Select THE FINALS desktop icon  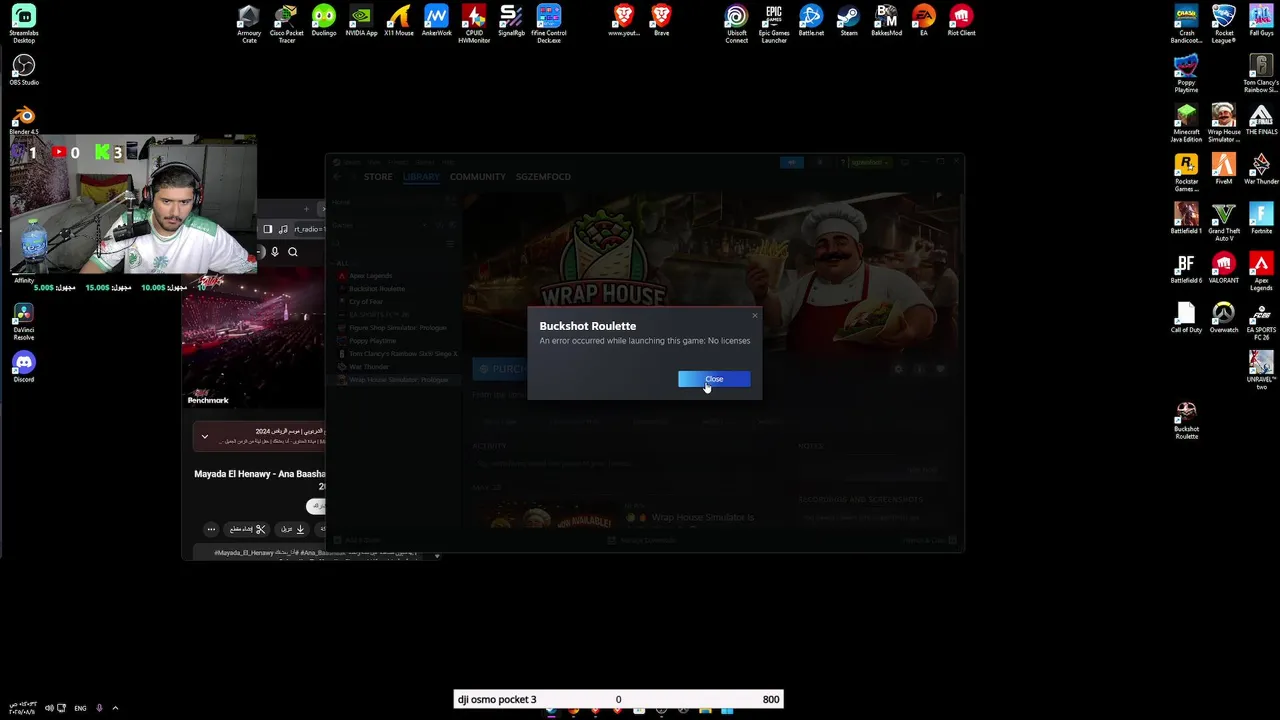[1261, 119]
